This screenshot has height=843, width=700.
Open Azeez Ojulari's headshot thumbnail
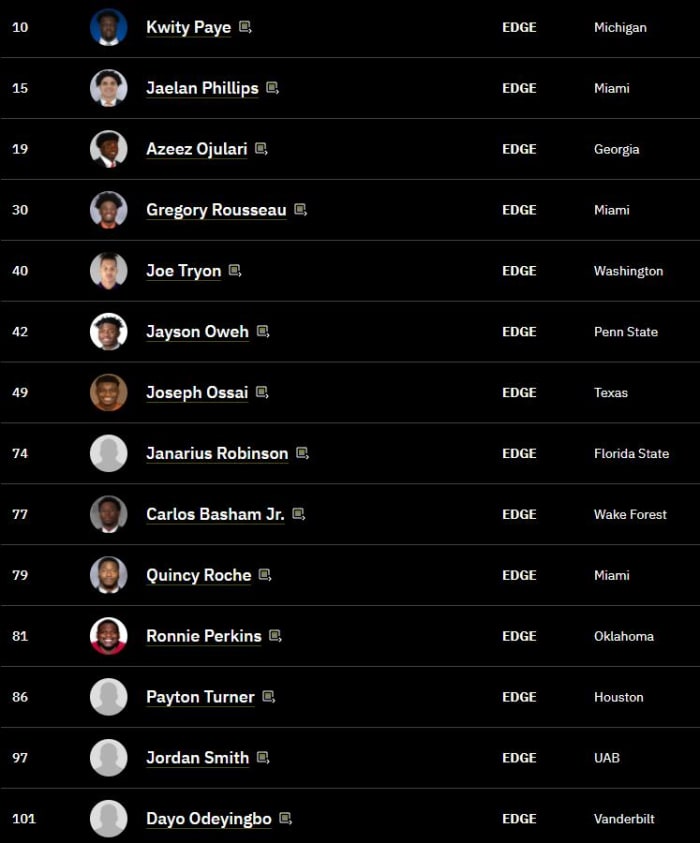pos(108,149)
